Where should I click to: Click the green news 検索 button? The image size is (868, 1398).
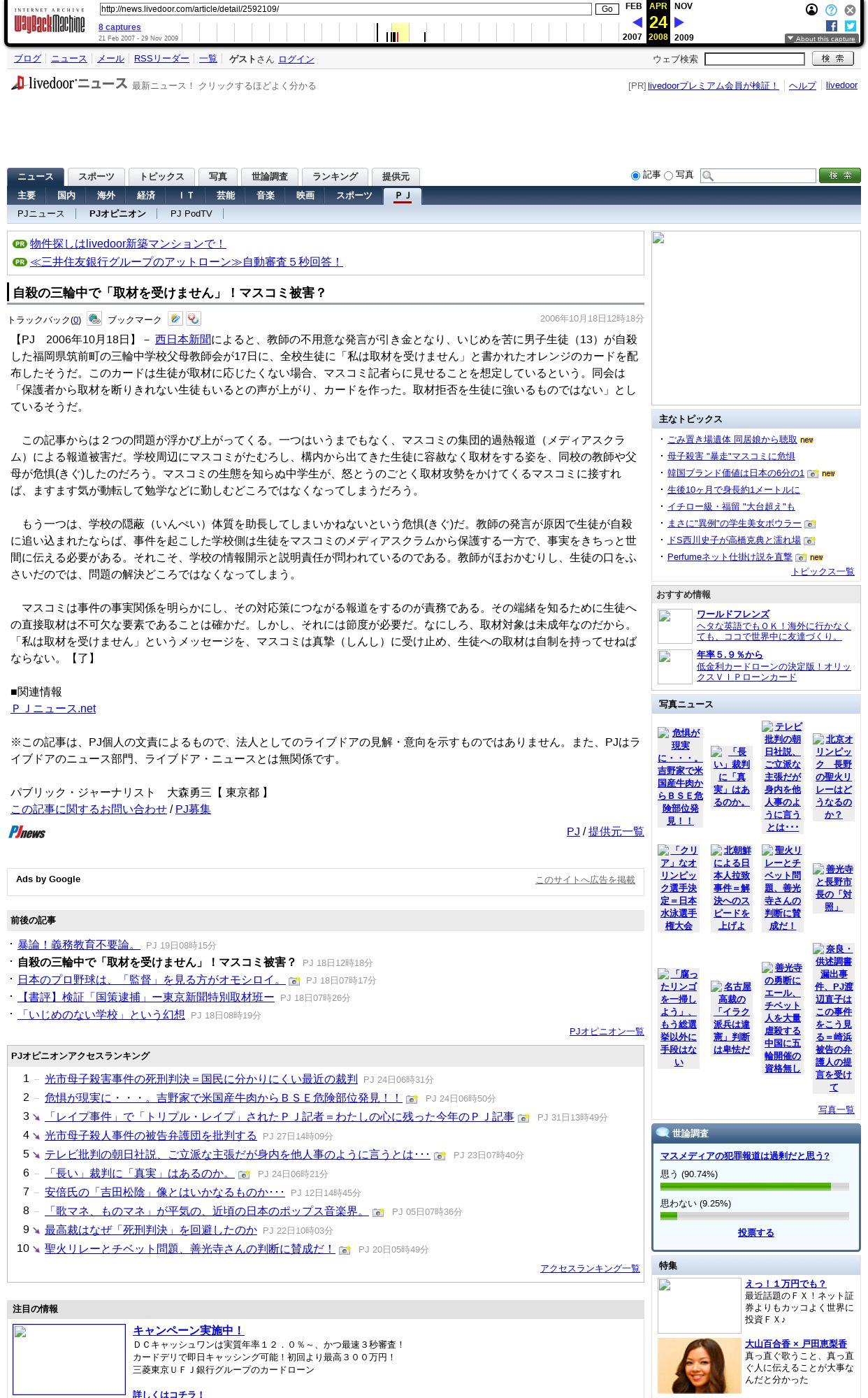pos(840,175)
